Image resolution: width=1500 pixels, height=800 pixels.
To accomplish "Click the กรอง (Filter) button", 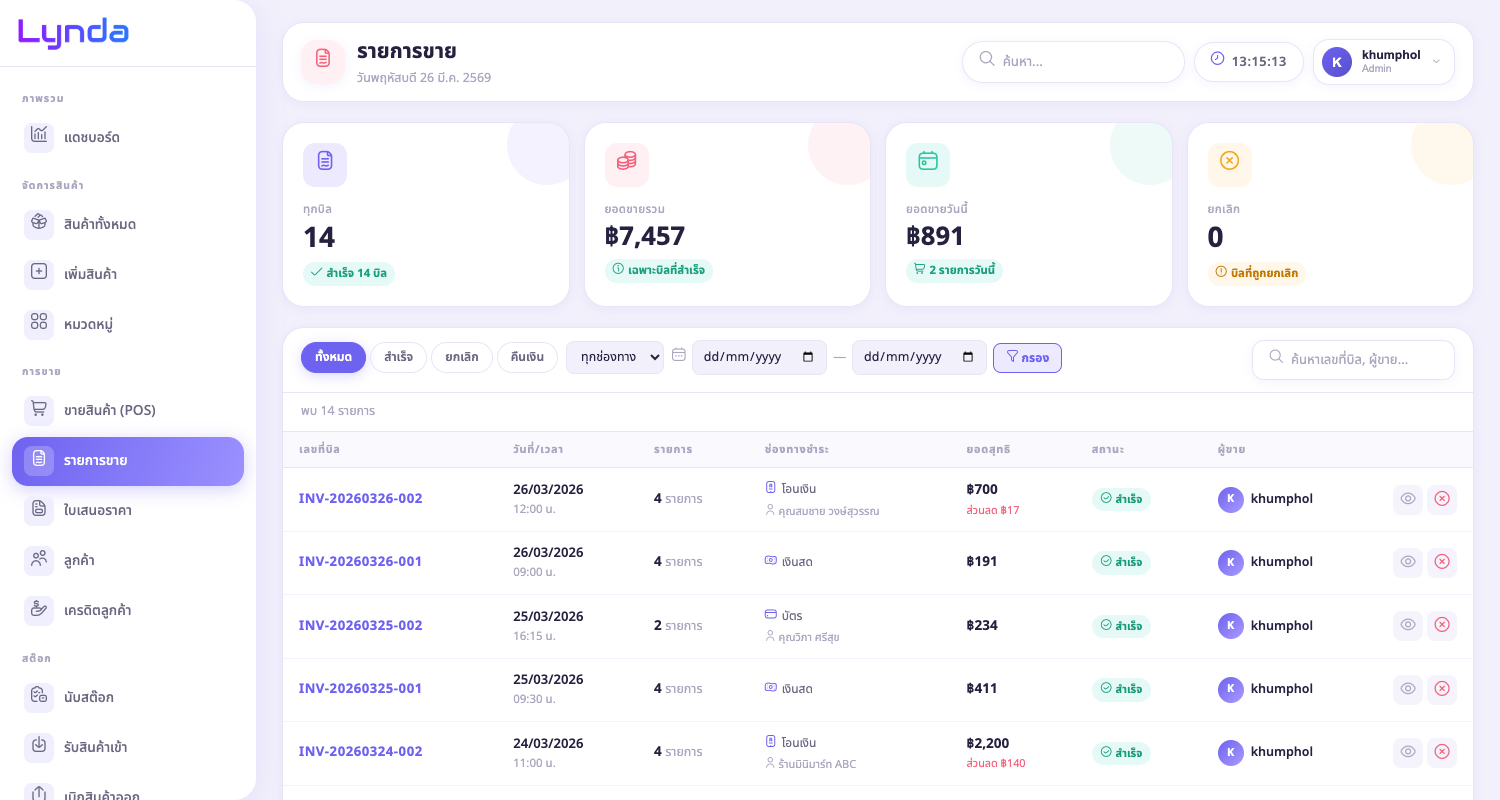I will 1027,357.
